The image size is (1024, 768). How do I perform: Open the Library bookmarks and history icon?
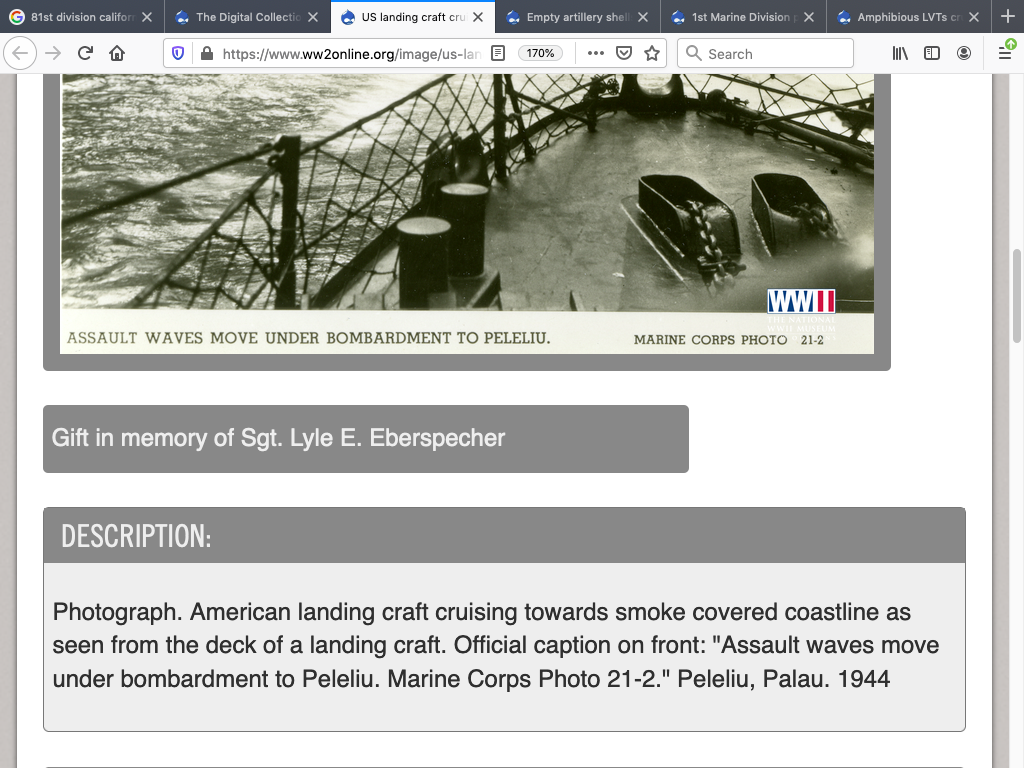click(900, 53)
